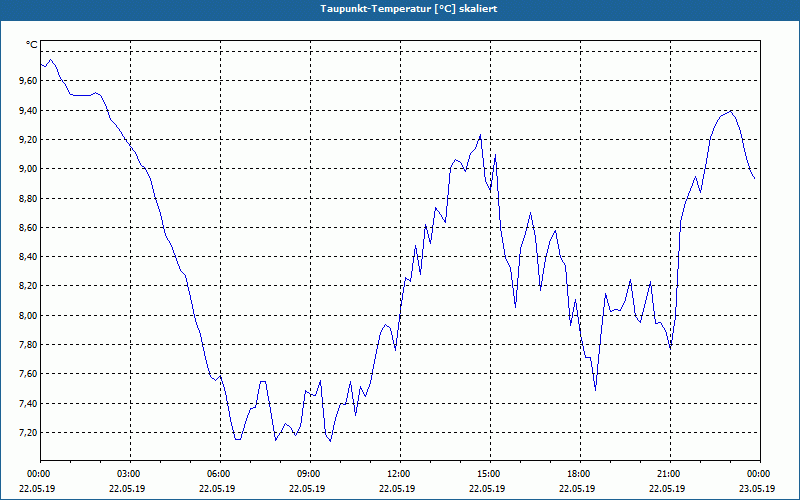Select the 7,20 y-axis value
This screenshot has width=800, height=500.
tap(28, 433)
